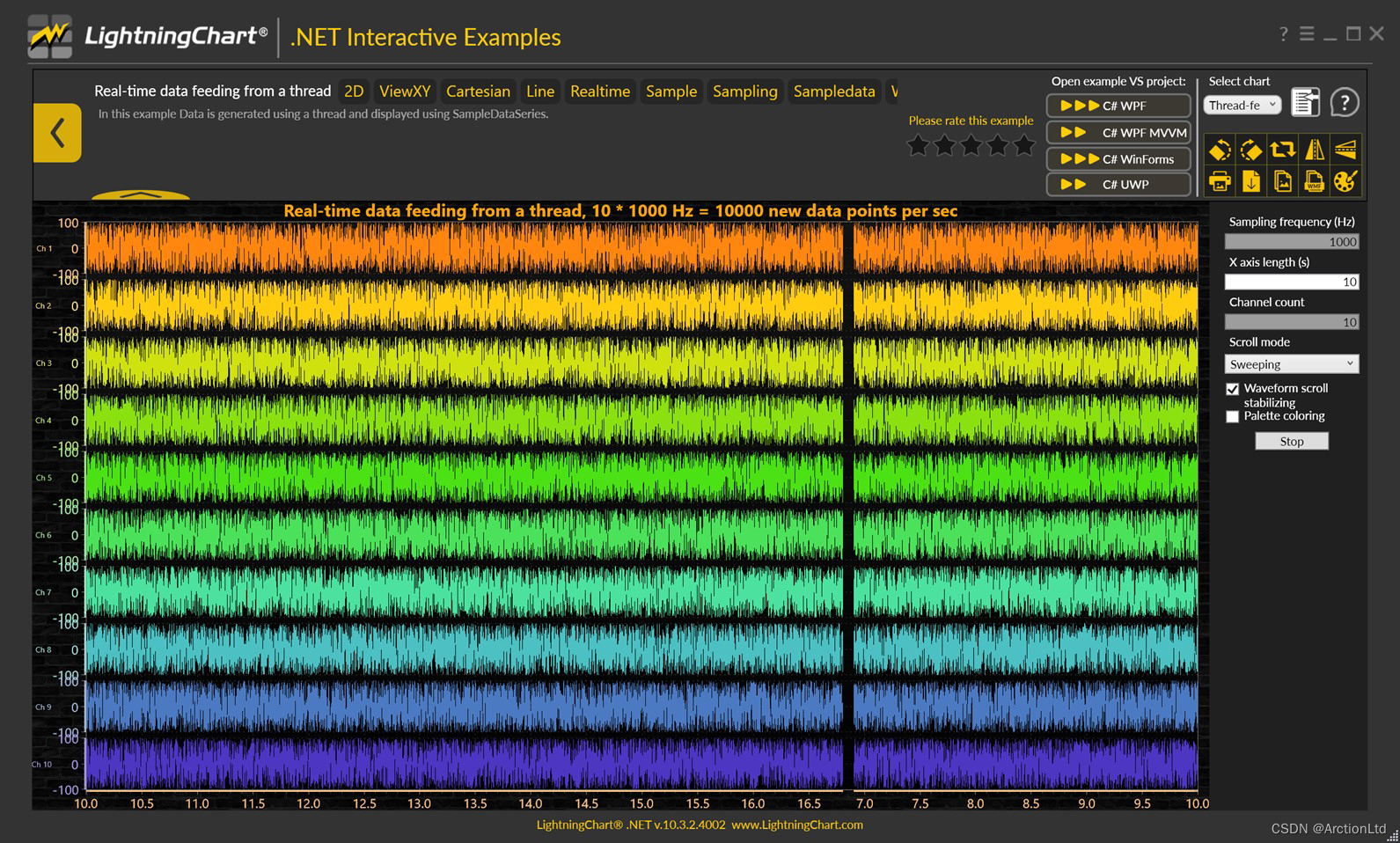
Task: Select the Sampledata tag
Action: point(834,92)
